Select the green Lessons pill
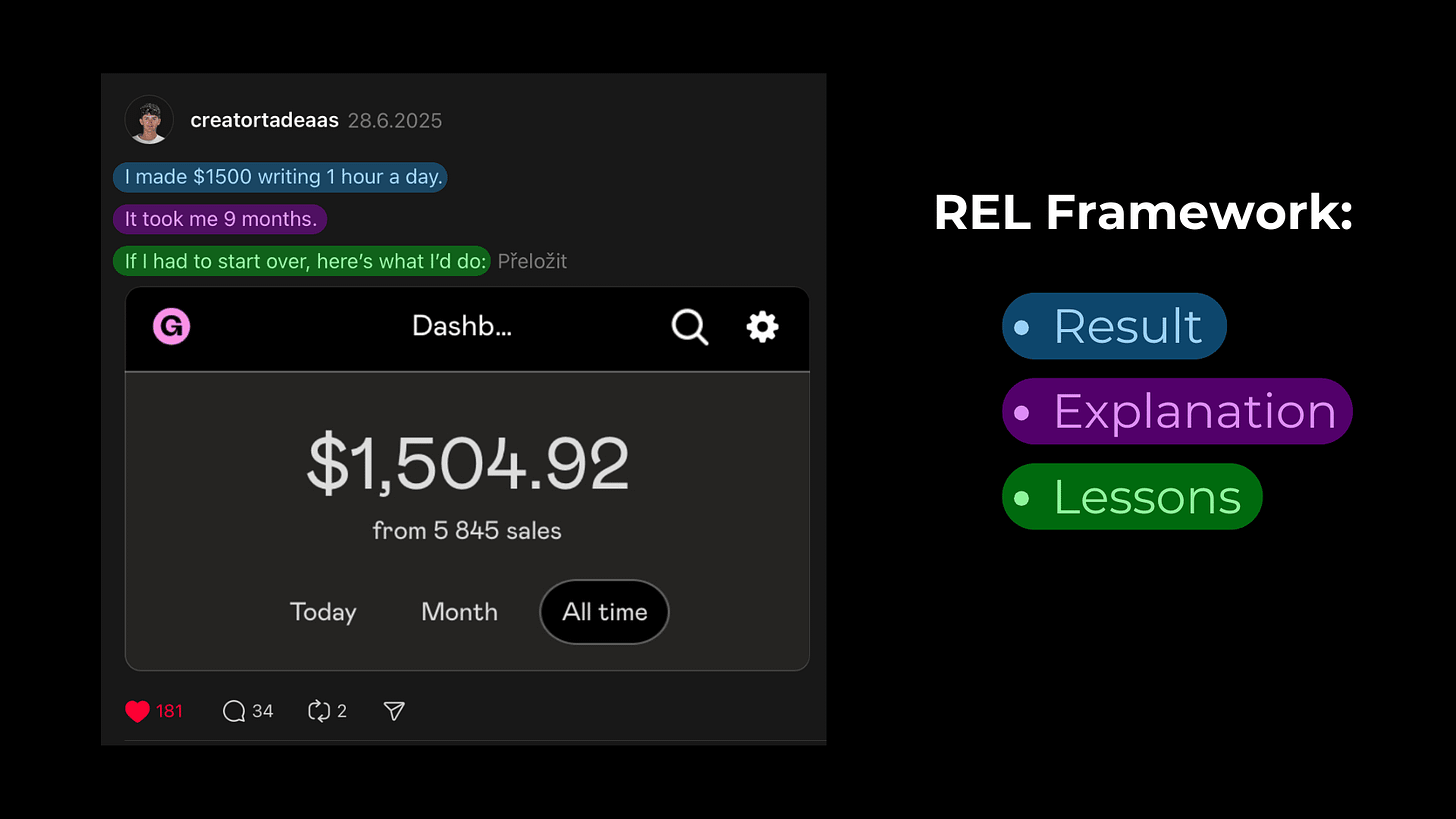1456x819 pixels. tap(1132, 496)
